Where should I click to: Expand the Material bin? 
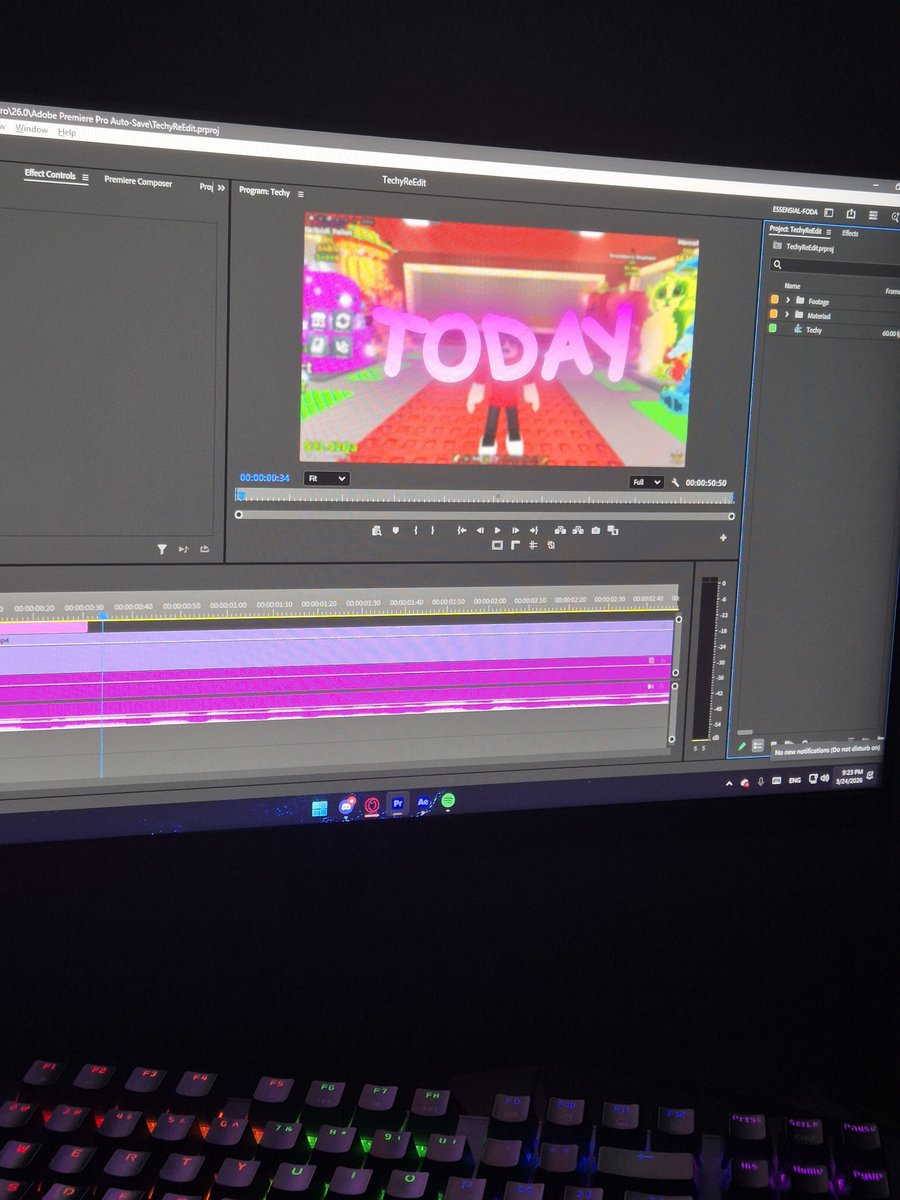coord(788,314)
